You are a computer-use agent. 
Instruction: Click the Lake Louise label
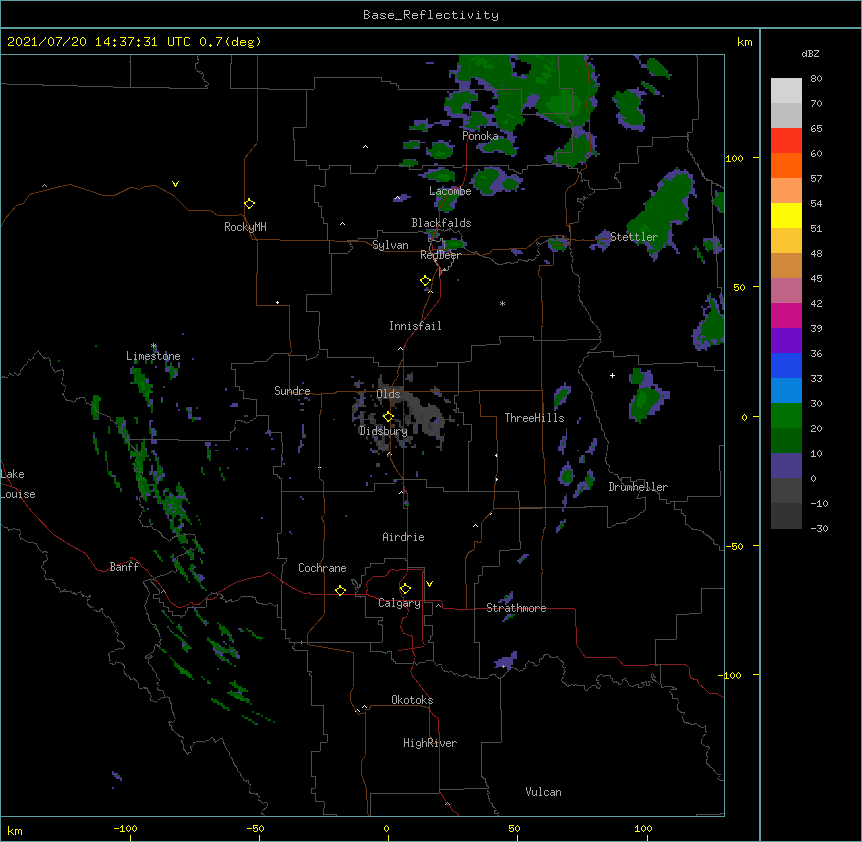pos(18,484)
